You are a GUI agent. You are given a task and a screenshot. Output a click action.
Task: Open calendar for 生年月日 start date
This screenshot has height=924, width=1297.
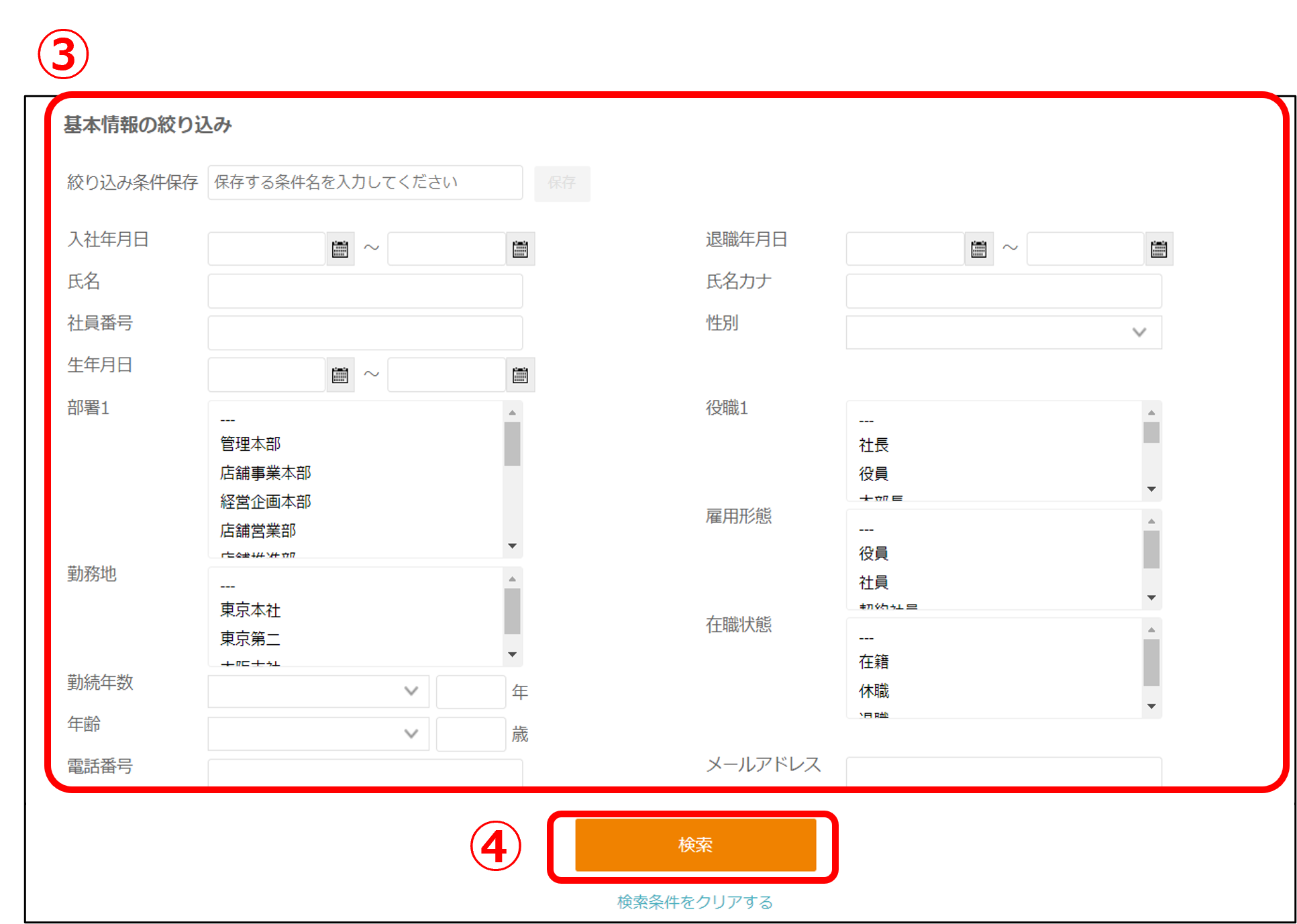coord(340,374)
